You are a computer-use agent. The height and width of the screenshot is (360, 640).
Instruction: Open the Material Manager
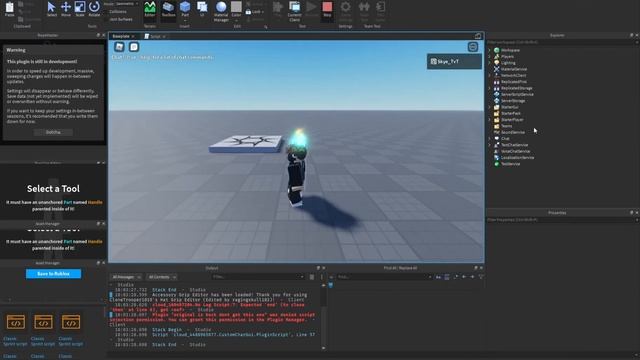(x=221, y=11)
